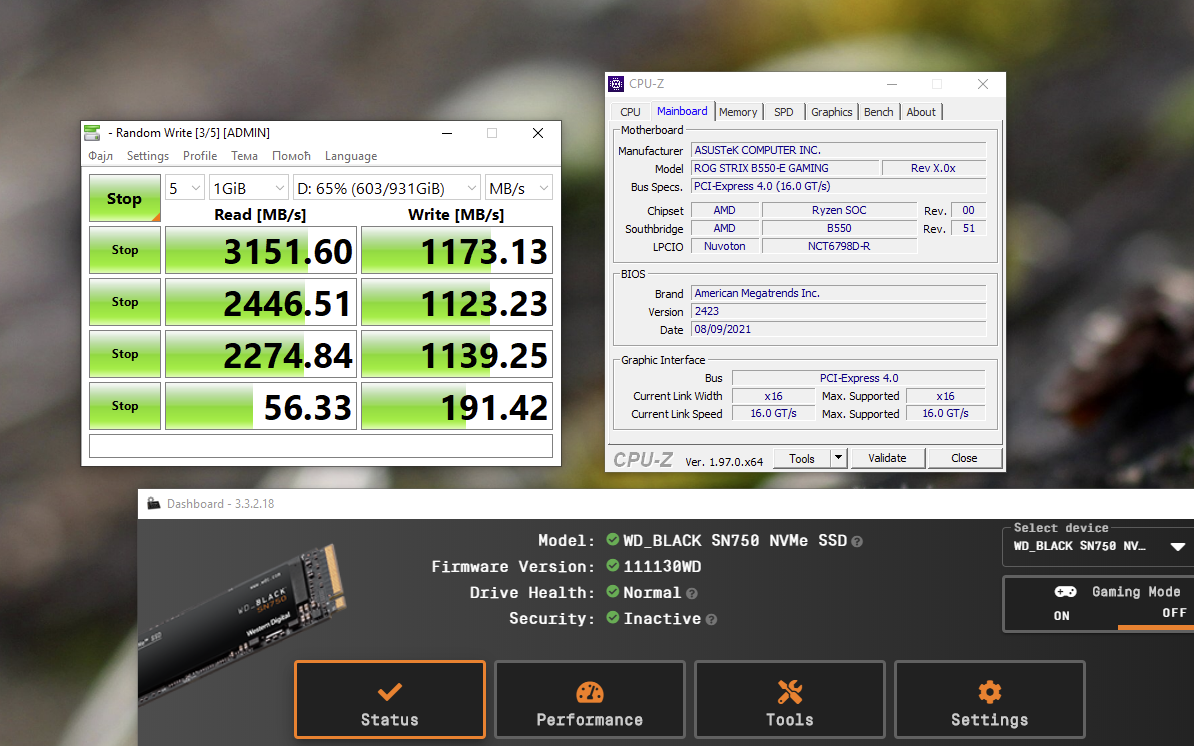Open the Performance section in Dashboard
The height and width of the screenshot is (746, 1194).
pyautogui.click(x=589, y=700)
